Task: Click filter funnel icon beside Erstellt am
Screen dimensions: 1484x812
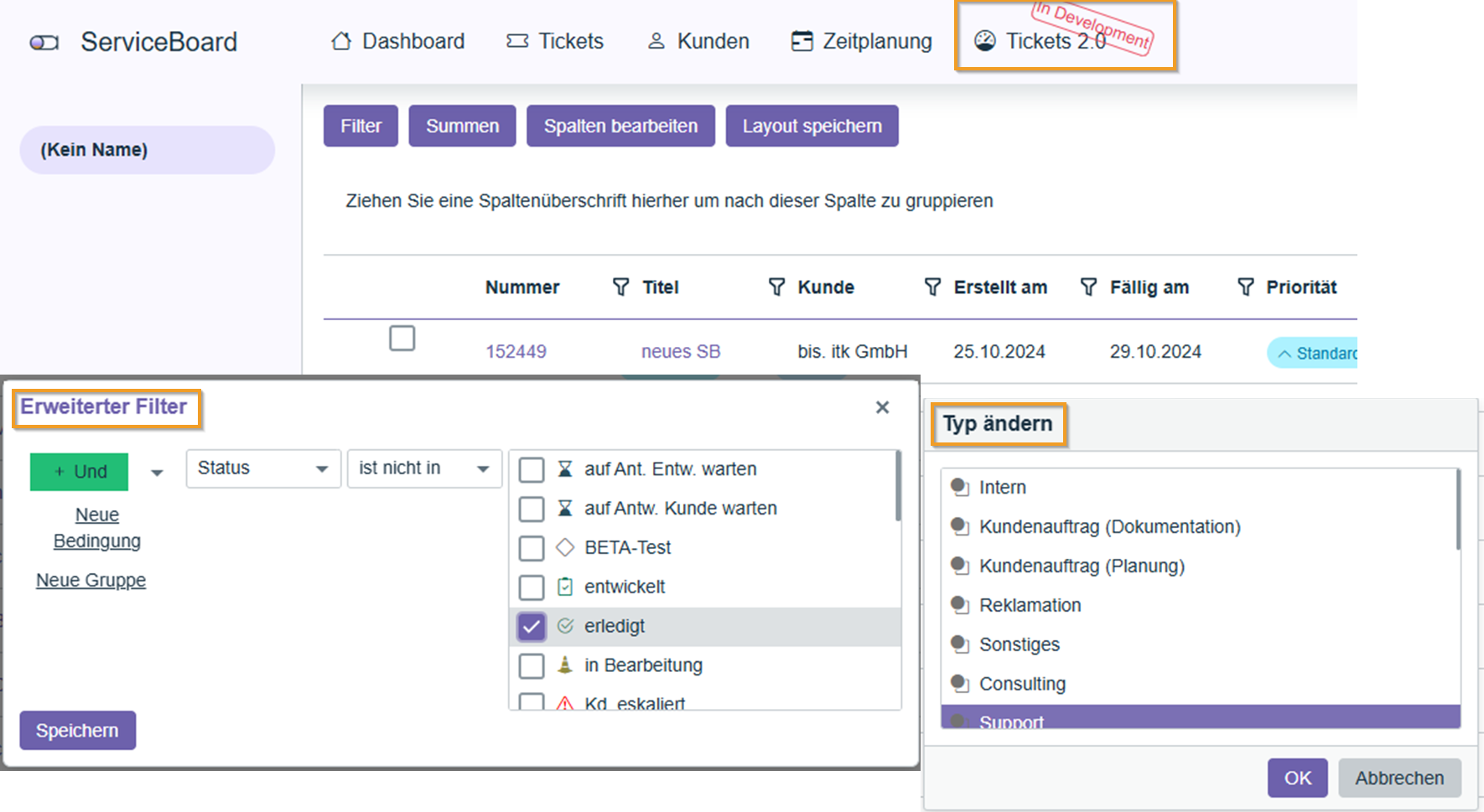Action: click(932, 287)
